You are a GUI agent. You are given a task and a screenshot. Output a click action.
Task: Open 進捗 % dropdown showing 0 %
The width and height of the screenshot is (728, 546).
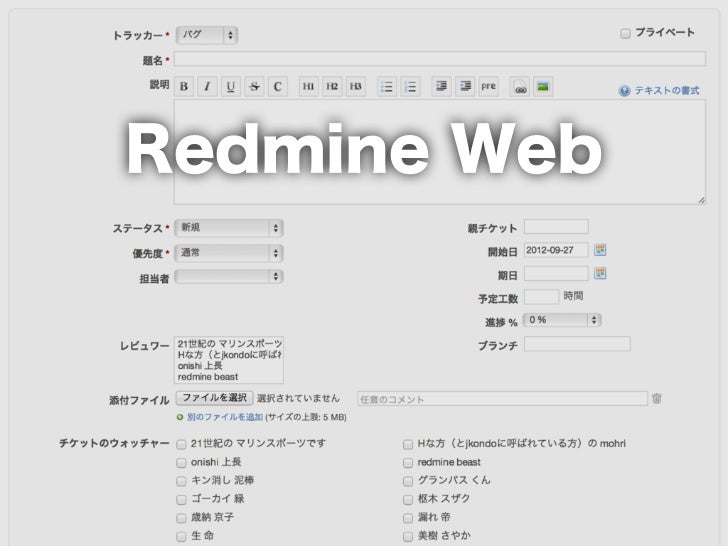[x=562, y=320]
